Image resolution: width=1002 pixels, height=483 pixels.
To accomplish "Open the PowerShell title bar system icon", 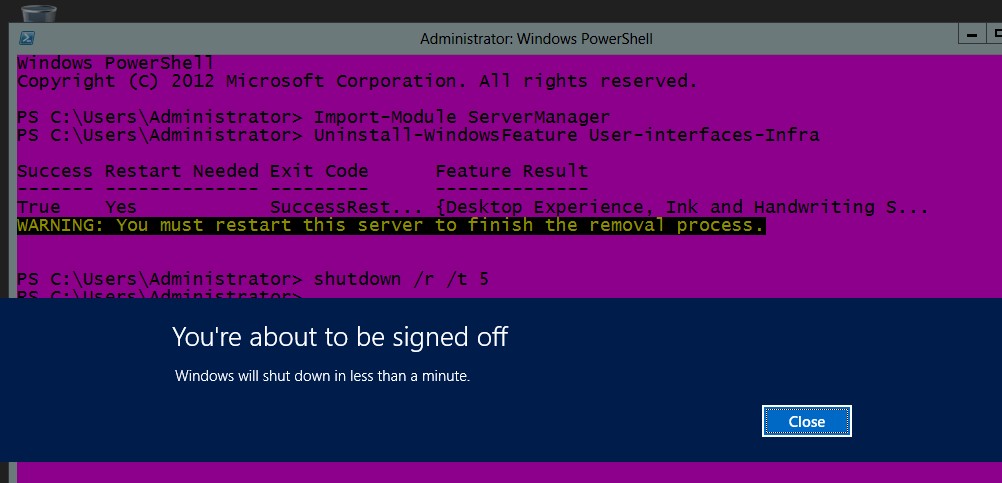I will tap(27, 38).
